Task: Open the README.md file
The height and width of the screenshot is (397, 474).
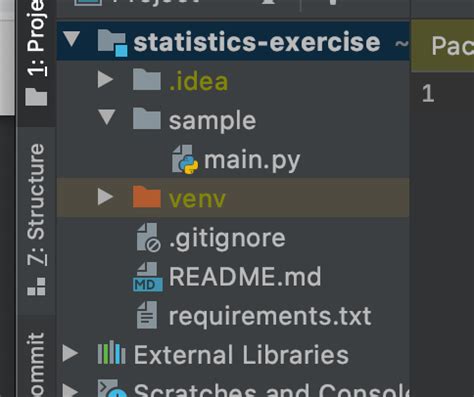Action: (x=245, y=276)
